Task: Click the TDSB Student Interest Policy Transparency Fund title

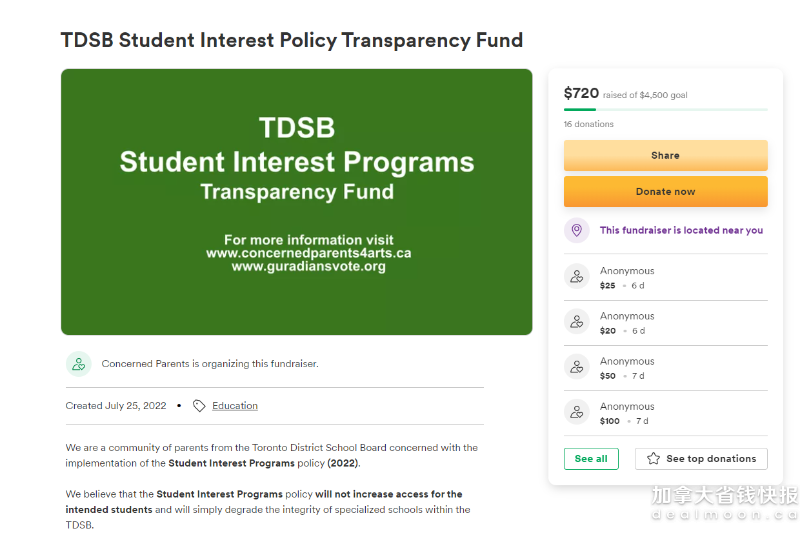Action: pos(292,40)
